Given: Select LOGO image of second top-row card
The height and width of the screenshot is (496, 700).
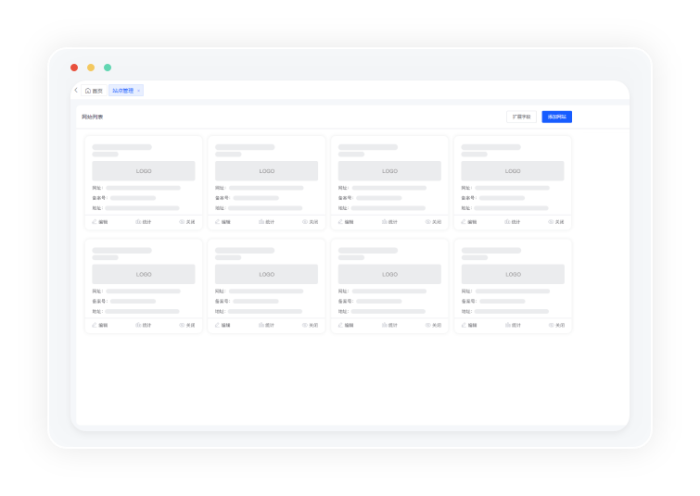Looking at the screenshot, I should tap(267, 171).
